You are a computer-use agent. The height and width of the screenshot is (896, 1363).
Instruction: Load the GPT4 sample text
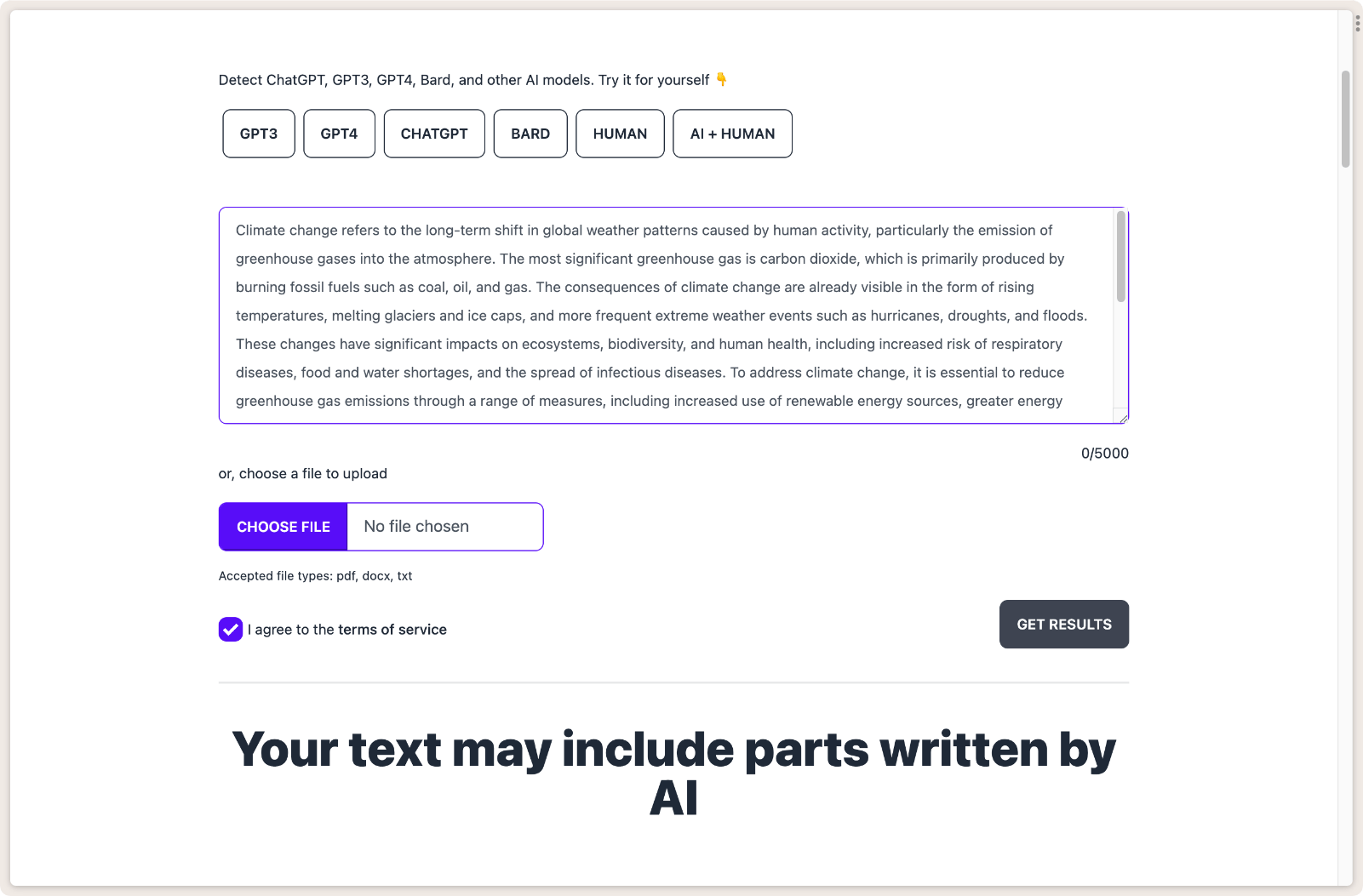point(339,134)
